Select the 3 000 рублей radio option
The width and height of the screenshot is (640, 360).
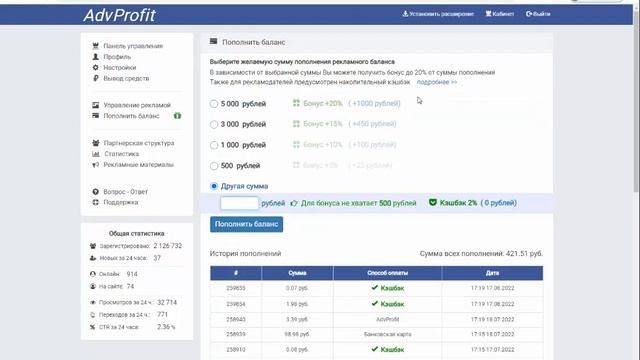pos(213,124)
